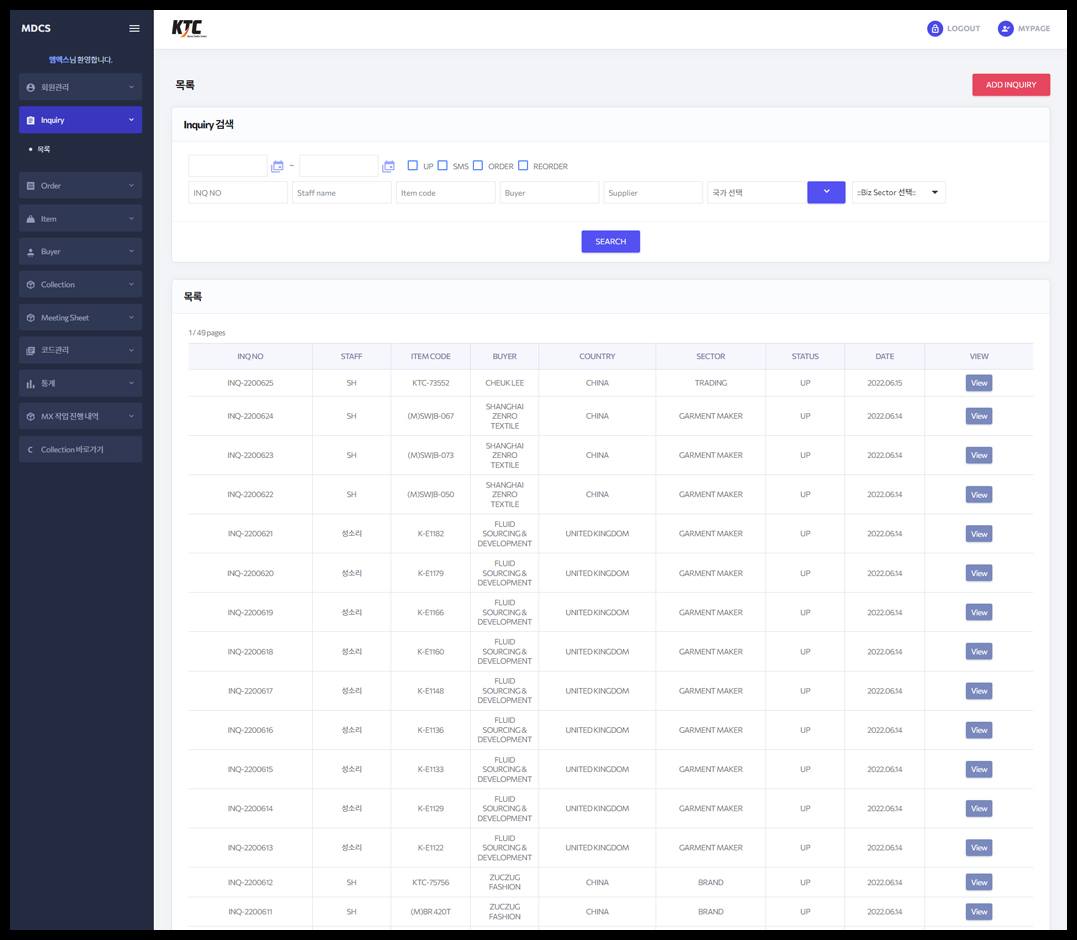The image size is (1077, 940).
Task: Collapse the Inquiry menu chevron
Action: pyautogui.click(x=131, y=120)
